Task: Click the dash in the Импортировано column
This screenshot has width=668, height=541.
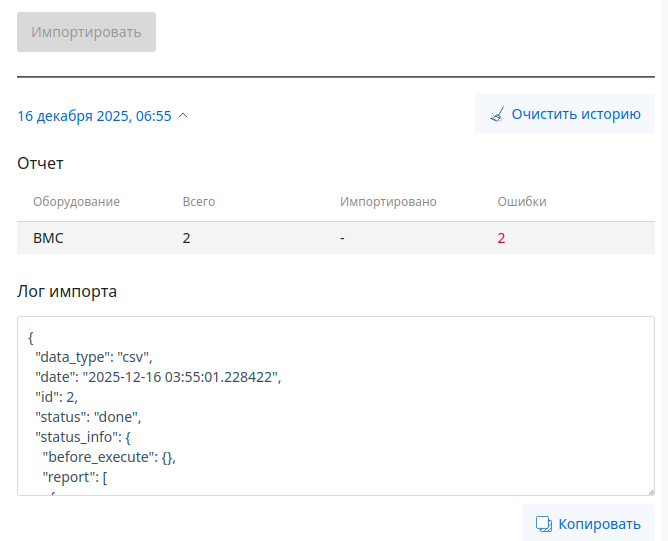Action: (342, 238)
